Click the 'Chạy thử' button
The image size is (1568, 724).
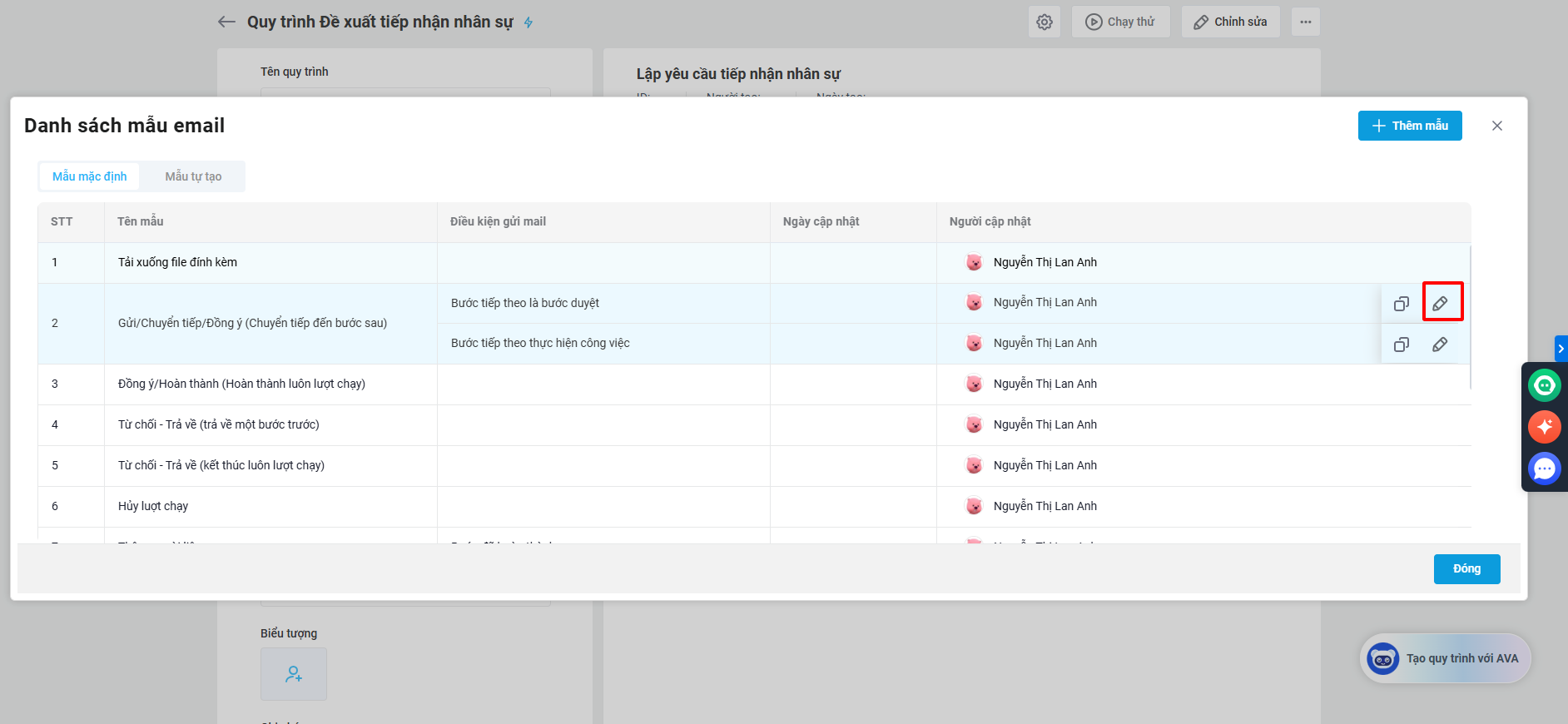point(1121,22)
